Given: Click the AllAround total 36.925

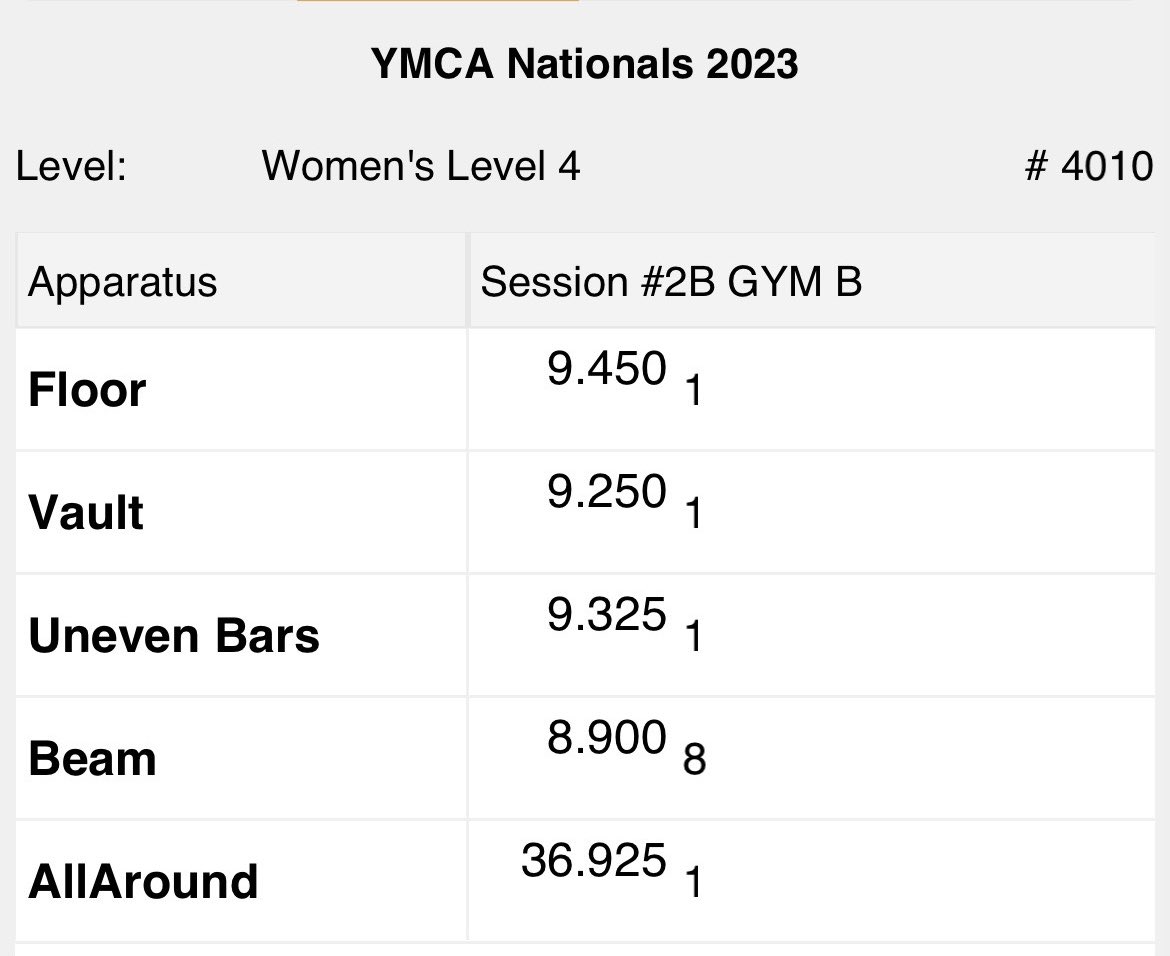Looking at the screenshot, I should pos(594,860).
